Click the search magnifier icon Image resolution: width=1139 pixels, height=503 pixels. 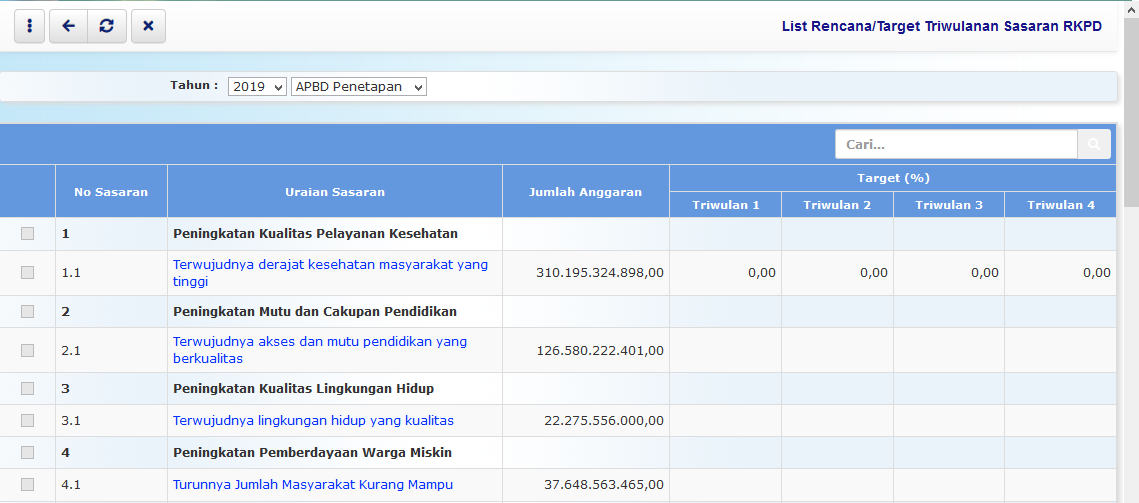[1094, 145]
